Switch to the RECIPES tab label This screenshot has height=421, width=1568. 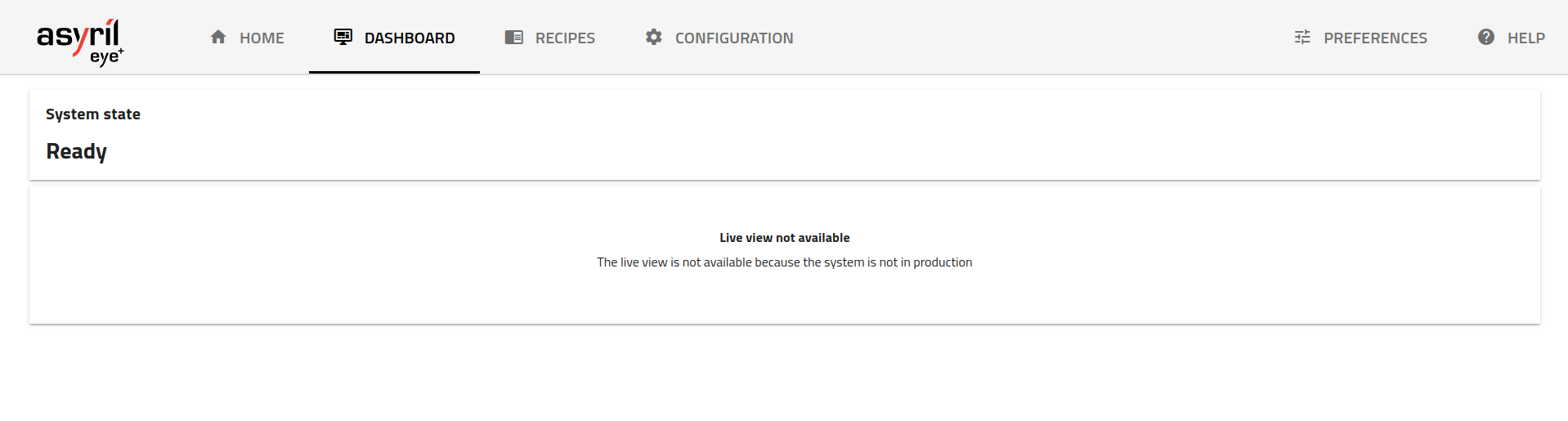pos(565,38)
